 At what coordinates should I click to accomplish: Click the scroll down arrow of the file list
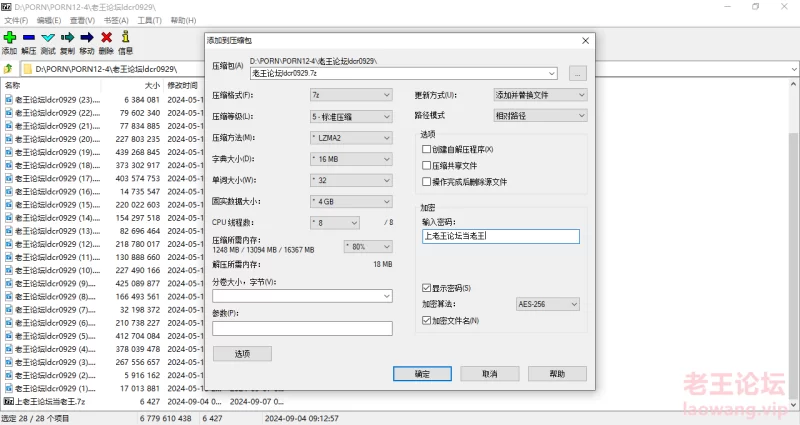tap(793, 405)
